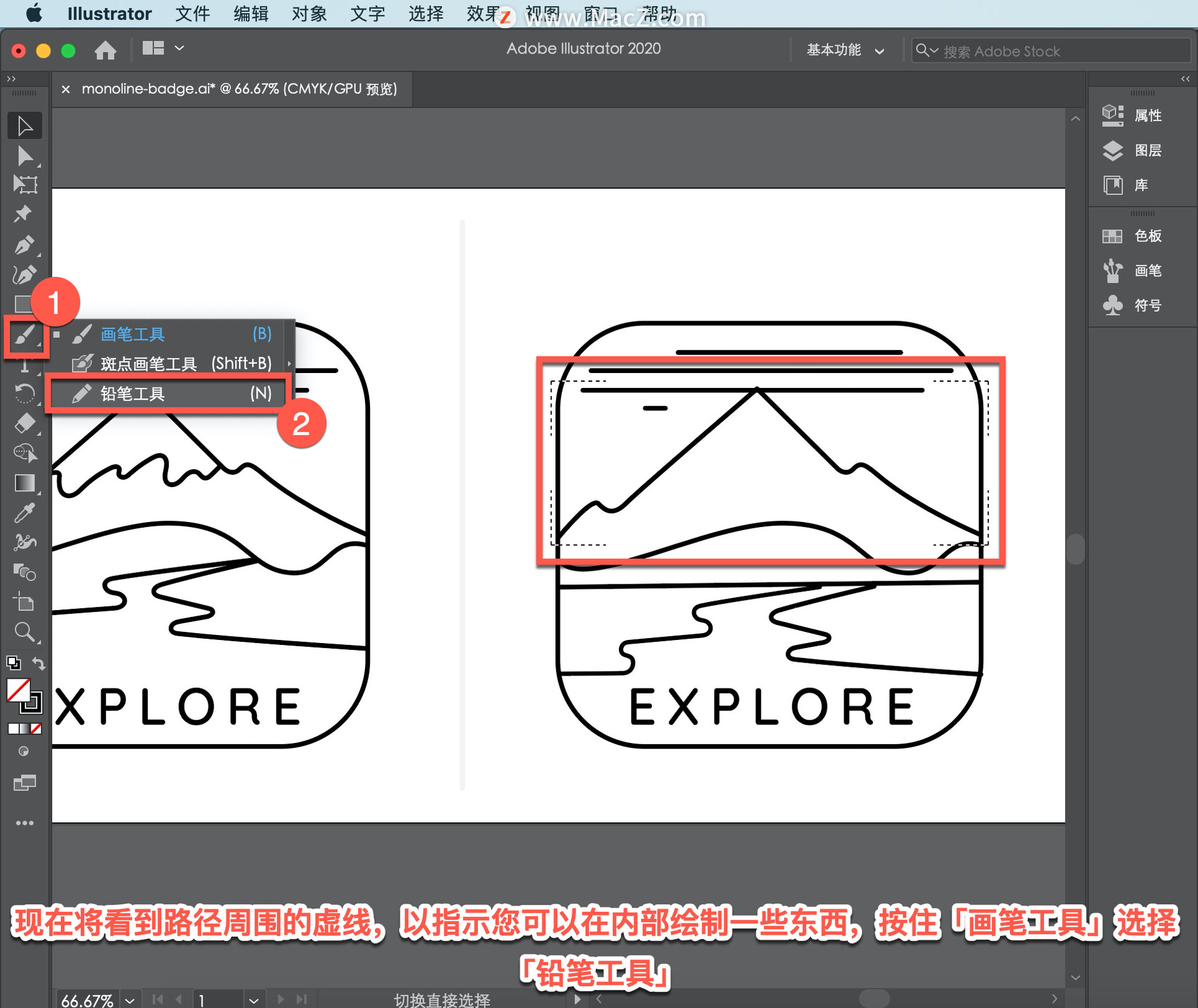Screen dimensions: 1198x1008
Task: Select the Gradient tool
Action: 25,483
